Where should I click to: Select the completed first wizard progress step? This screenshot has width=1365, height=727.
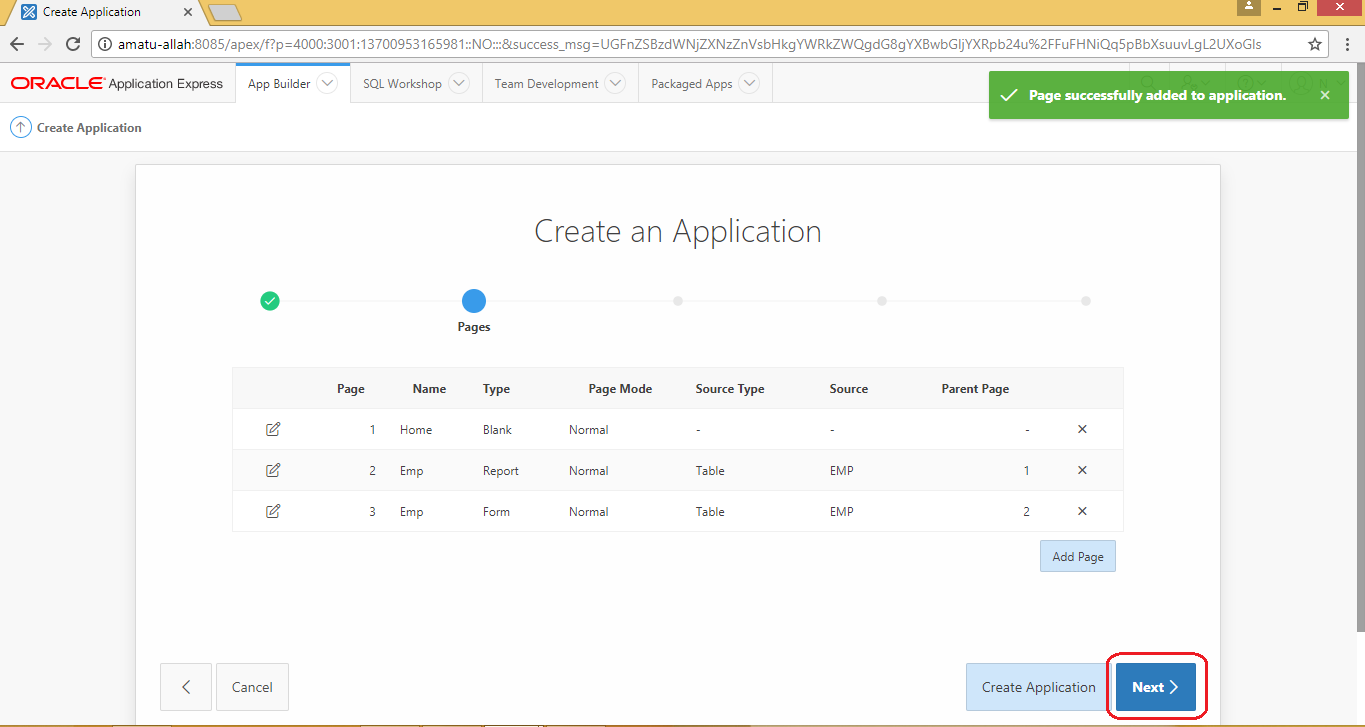pos(269,300)
